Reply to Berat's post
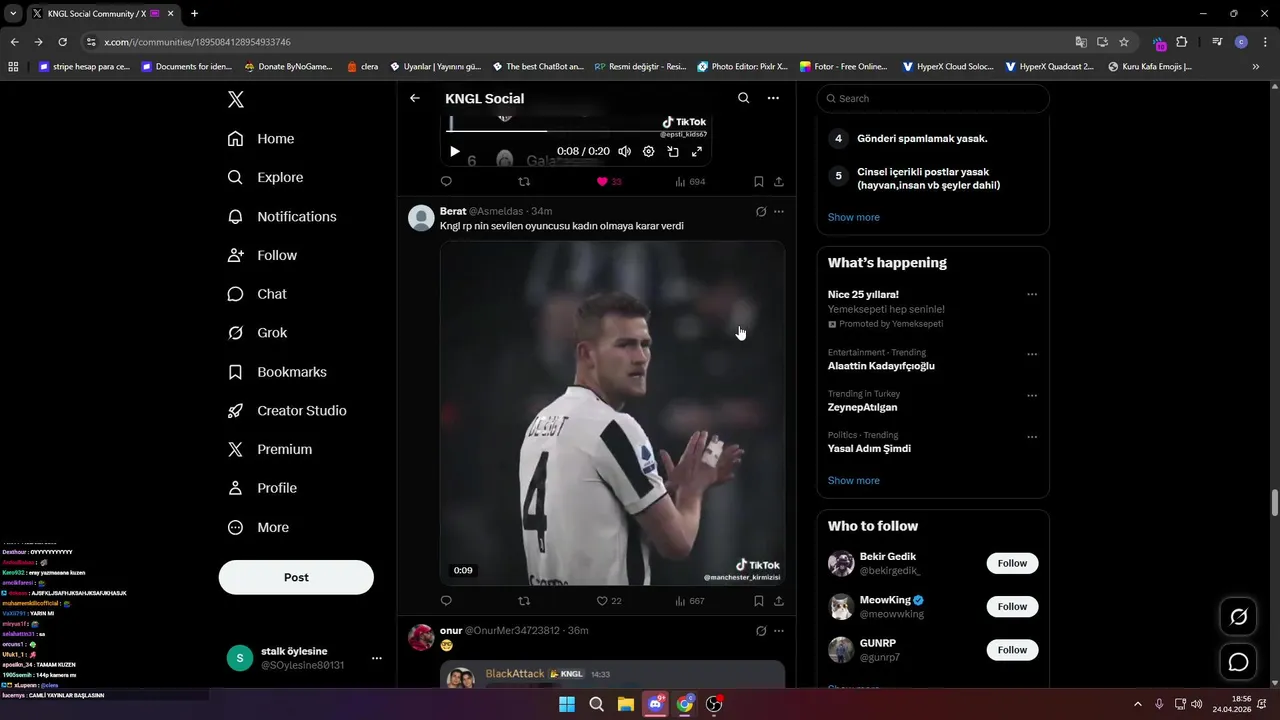This screenshot has height=720, width=1280. coord(446,601)
